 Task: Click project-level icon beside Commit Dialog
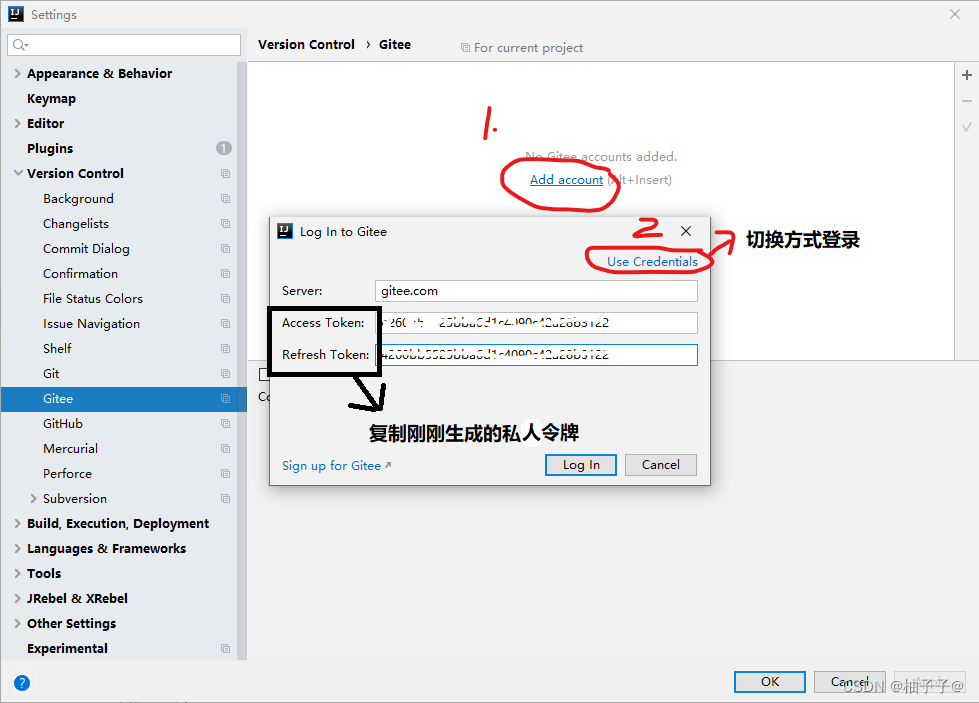225,248
